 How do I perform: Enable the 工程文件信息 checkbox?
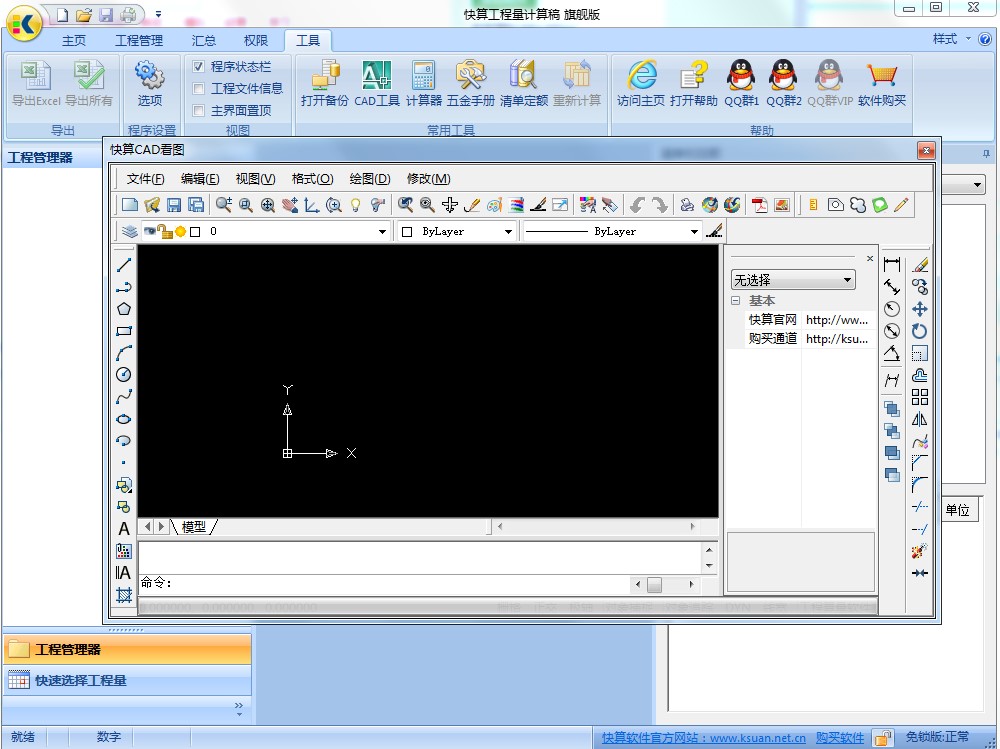click(x=199, y=89)
